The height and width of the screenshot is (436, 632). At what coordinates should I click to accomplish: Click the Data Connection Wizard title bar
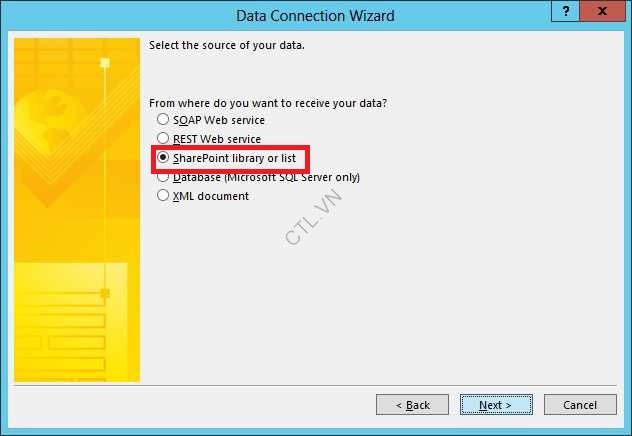pyautogui.click(x=315, y=16)
